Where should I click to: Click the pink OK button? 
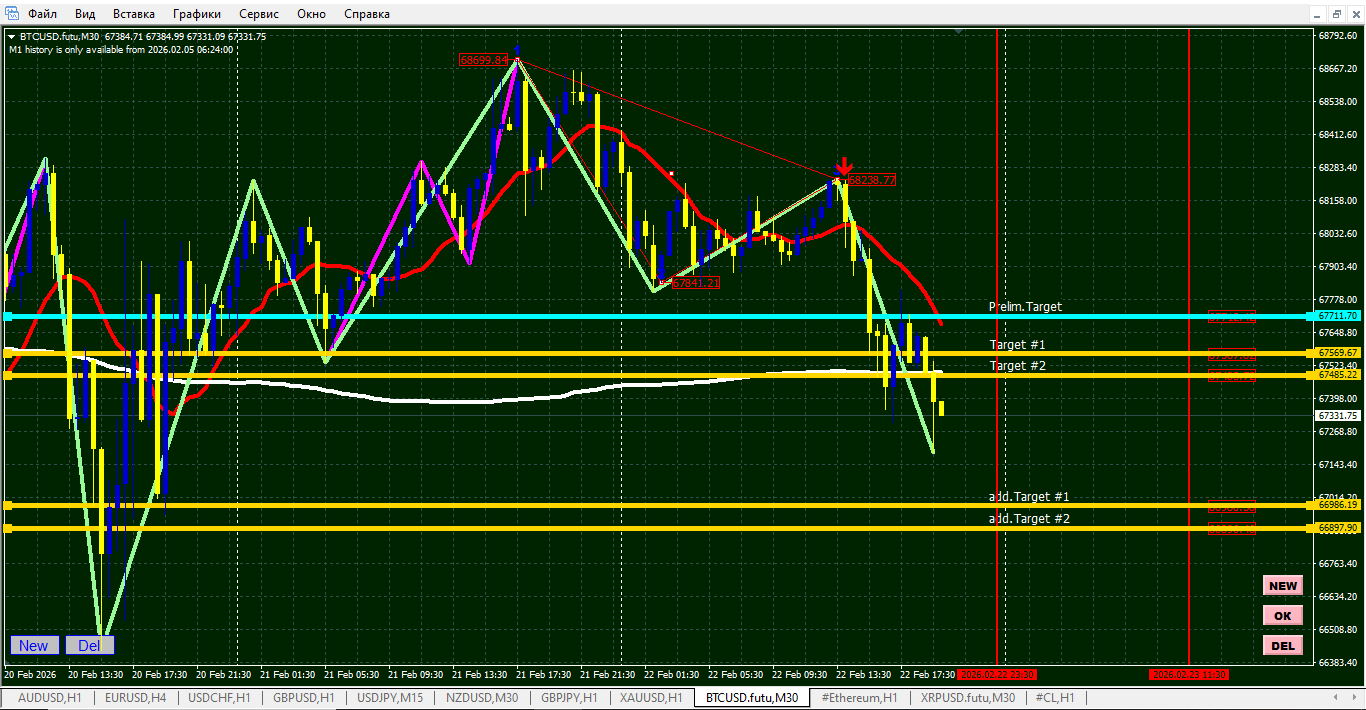coord(1282,616)
